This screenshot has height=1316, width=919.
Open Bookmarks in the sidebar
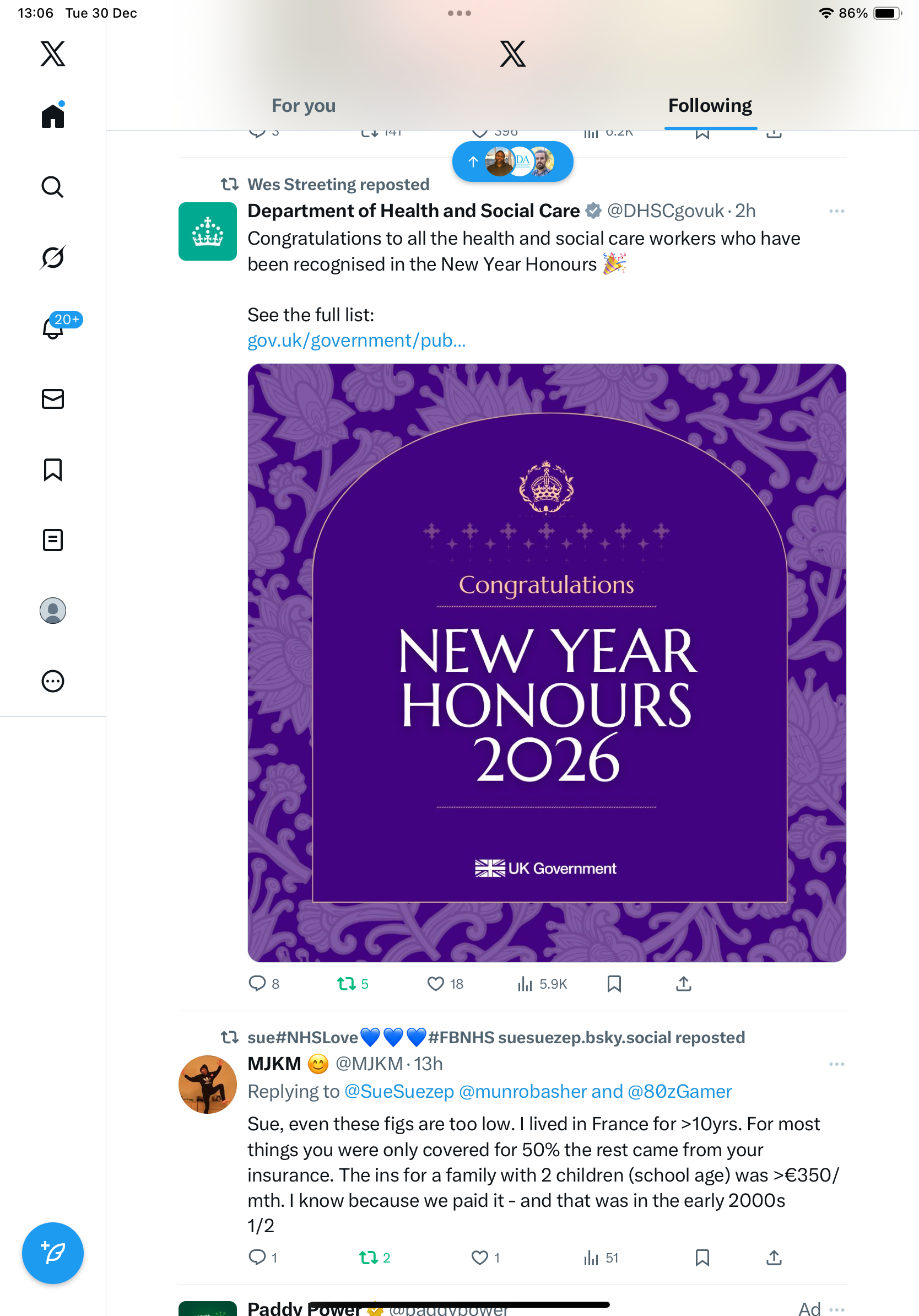click(x=53, y=470)
